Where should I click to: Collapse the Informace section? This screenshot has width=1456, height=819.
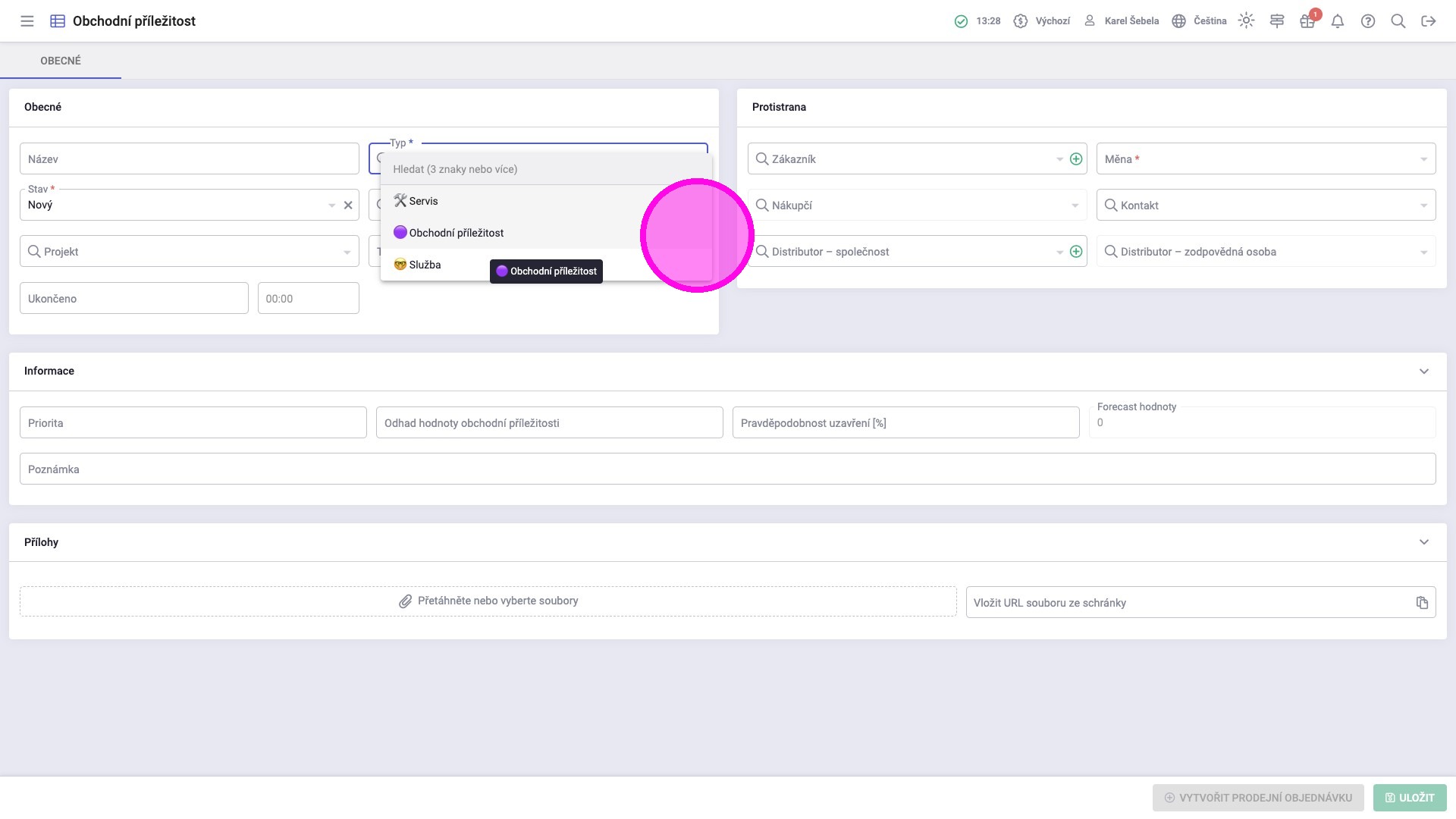point(1423,372)
